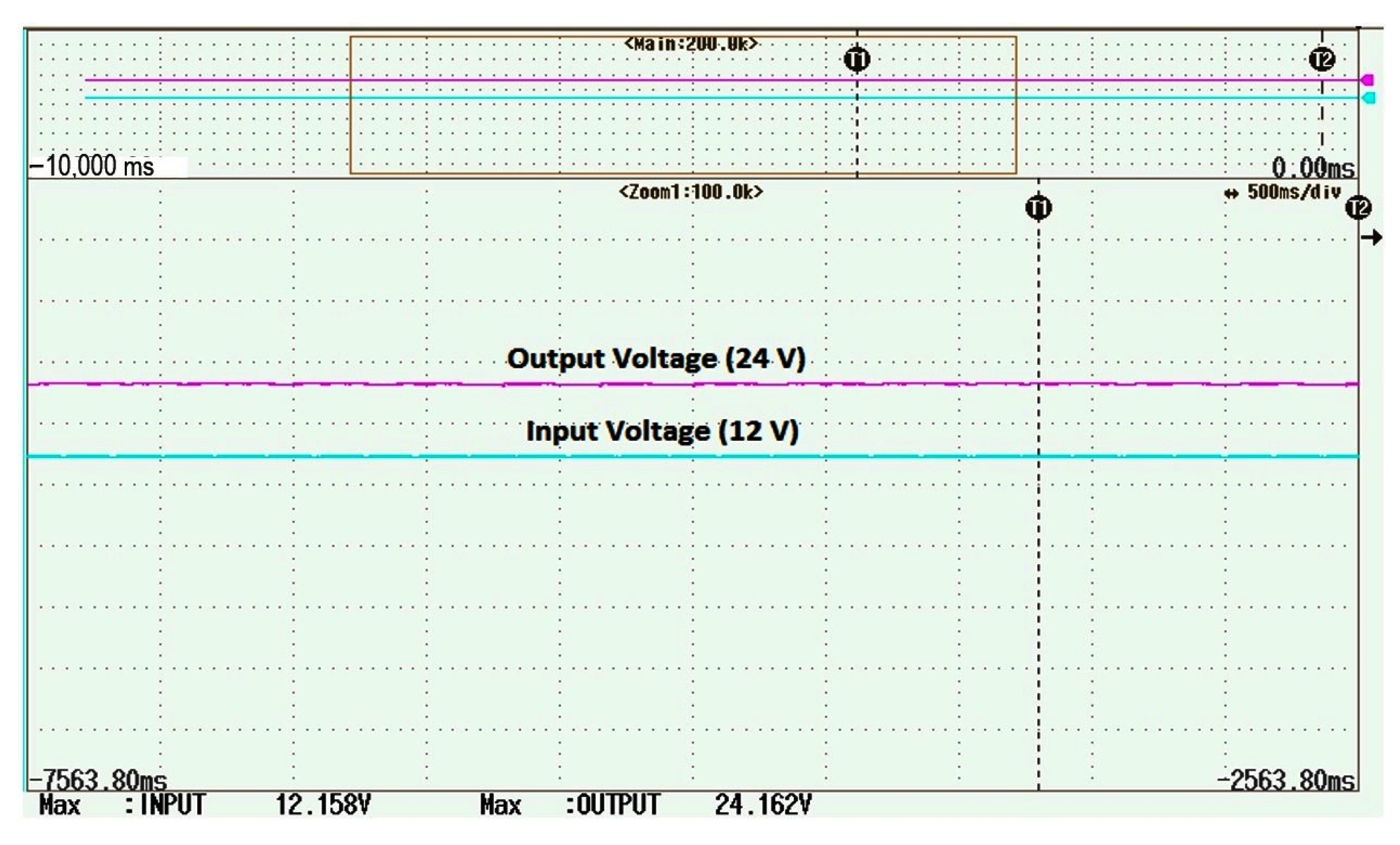The image size is (1400, 845).
Task: Click the T2 cursor marker in zoom window
Action: pos(1358,208)
